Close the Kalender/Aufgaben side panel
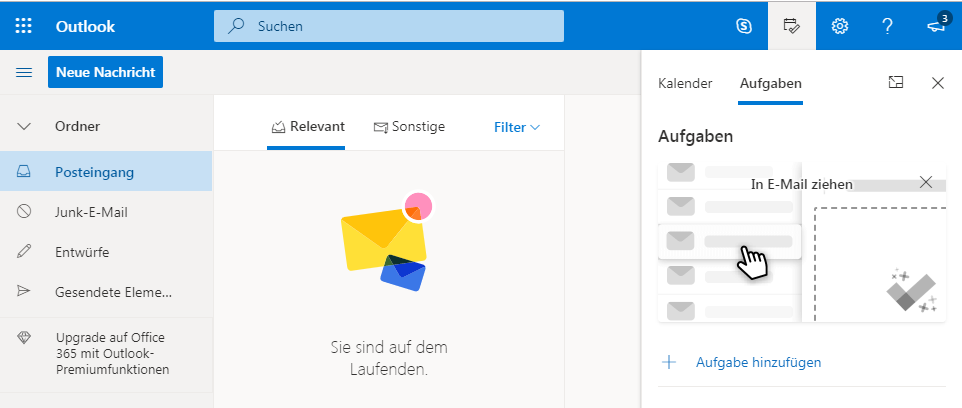The width and height of the screenshot is (962, 408). click(937, 83)
